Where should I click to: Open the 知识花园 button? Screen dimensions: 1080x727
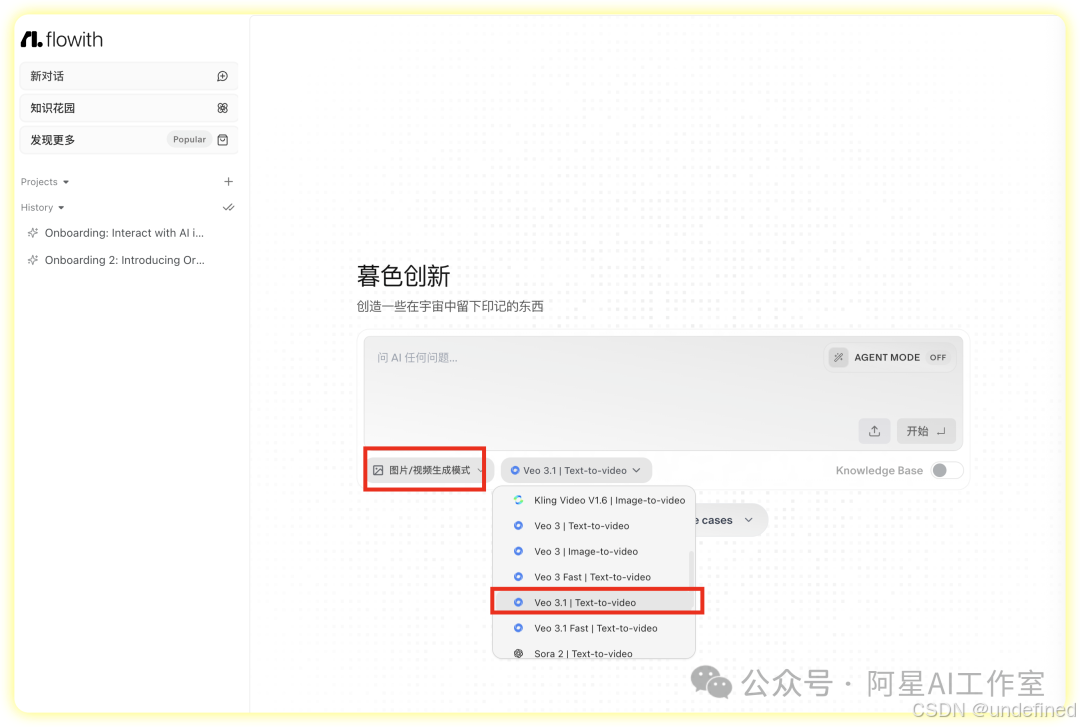[x=129, y=108]
